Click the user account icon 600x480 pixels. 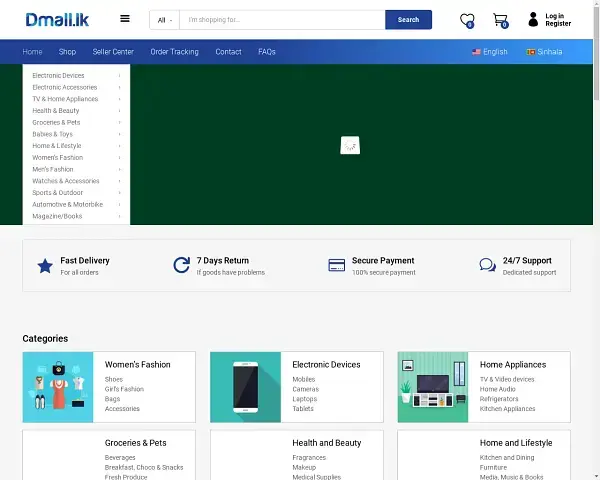point(533,19)
